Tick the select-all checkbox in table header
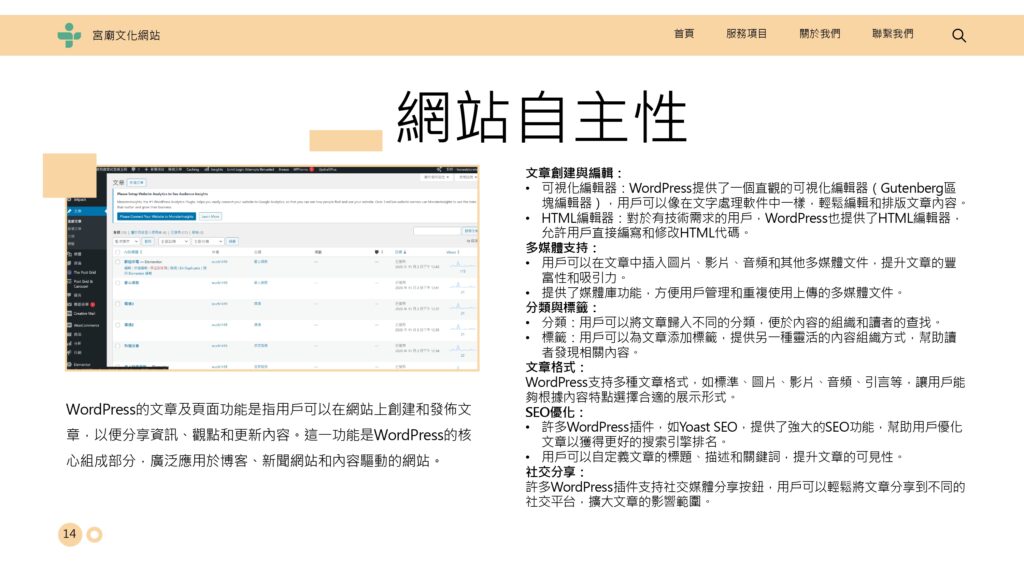Image resolution: width=1024 pixels, height=576 pixels. pyautogui.click(x=118, y=251)
